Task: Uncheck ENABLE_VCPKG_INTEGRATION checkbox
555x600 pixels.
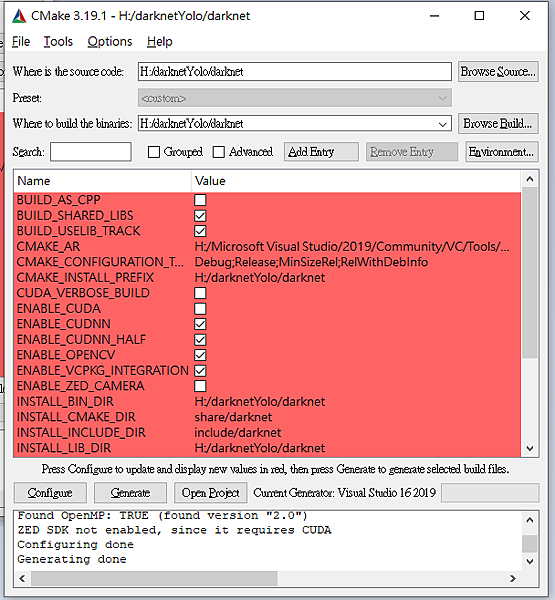Action: (x=200, y=371)
